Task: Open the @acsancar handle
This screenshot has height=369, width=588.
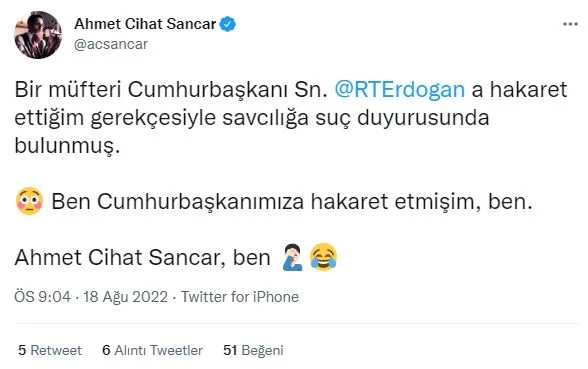Action: [111, 44]
